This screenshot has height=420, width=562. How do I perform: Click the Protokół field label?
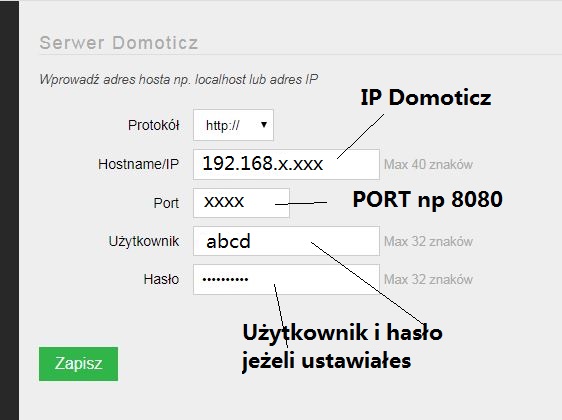coord(153,125)
